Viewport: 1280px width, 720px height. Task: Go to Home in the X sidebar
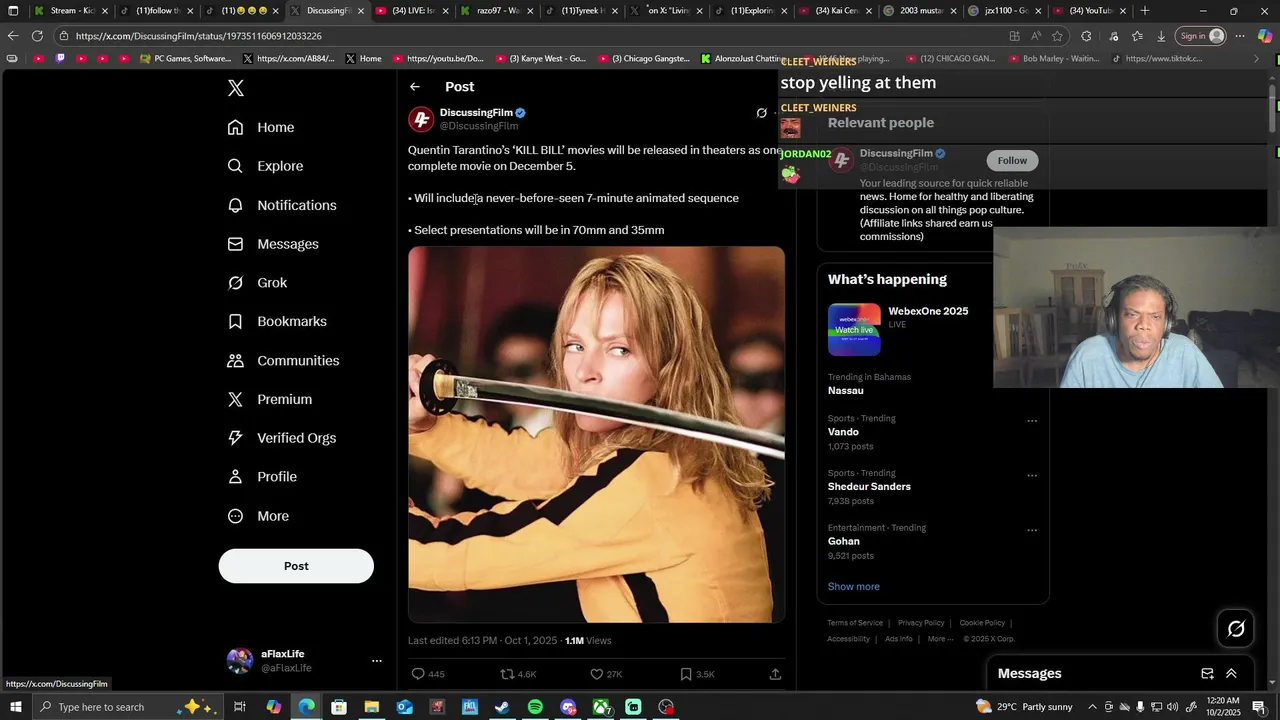261,127
